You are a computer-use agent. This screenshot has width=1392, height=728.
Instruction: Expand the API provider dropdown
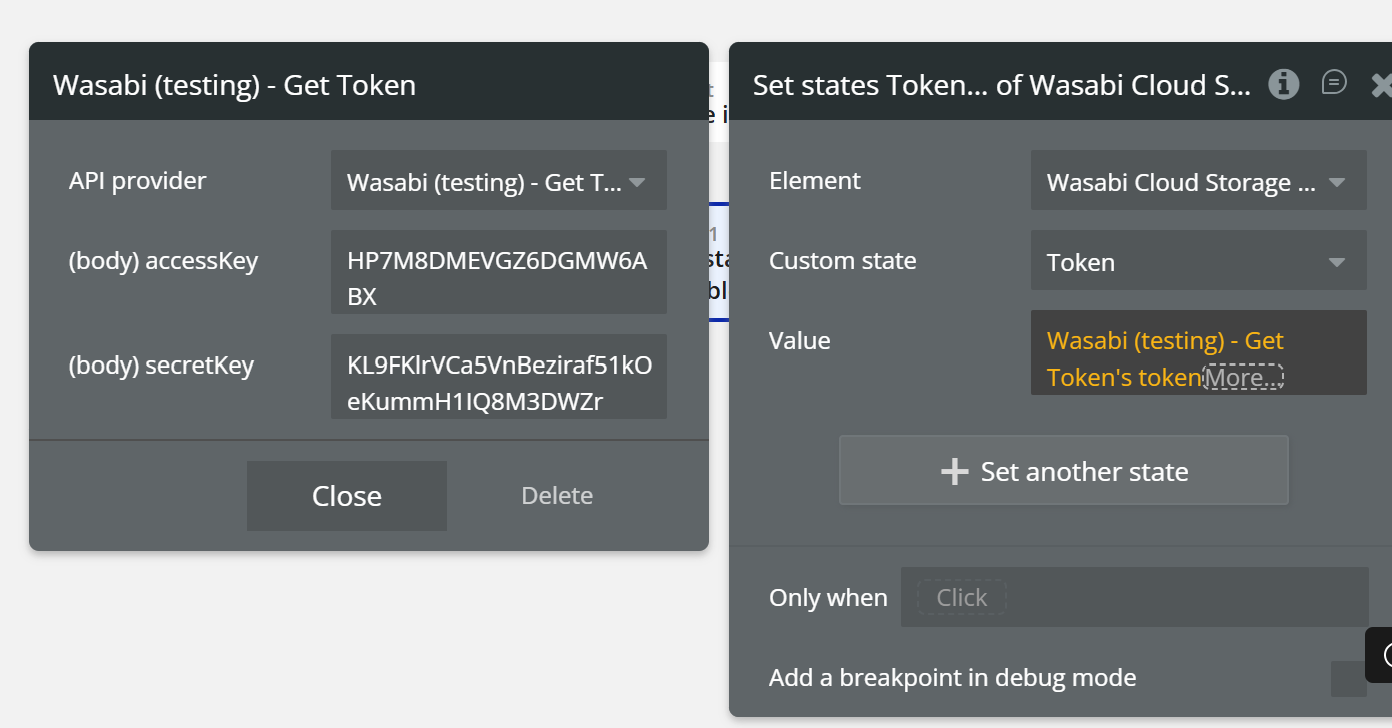(x=498, y=181)
